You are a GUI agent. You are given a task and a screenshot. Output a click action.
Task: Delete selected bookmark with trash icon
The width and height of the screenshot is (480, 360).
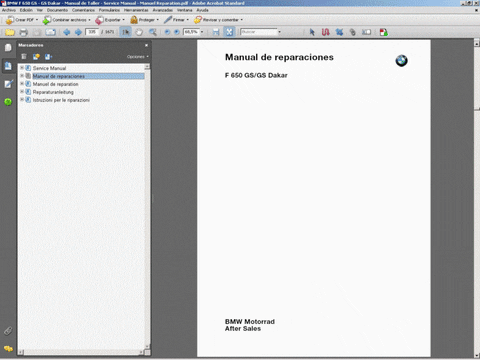(x=24, y=57)
